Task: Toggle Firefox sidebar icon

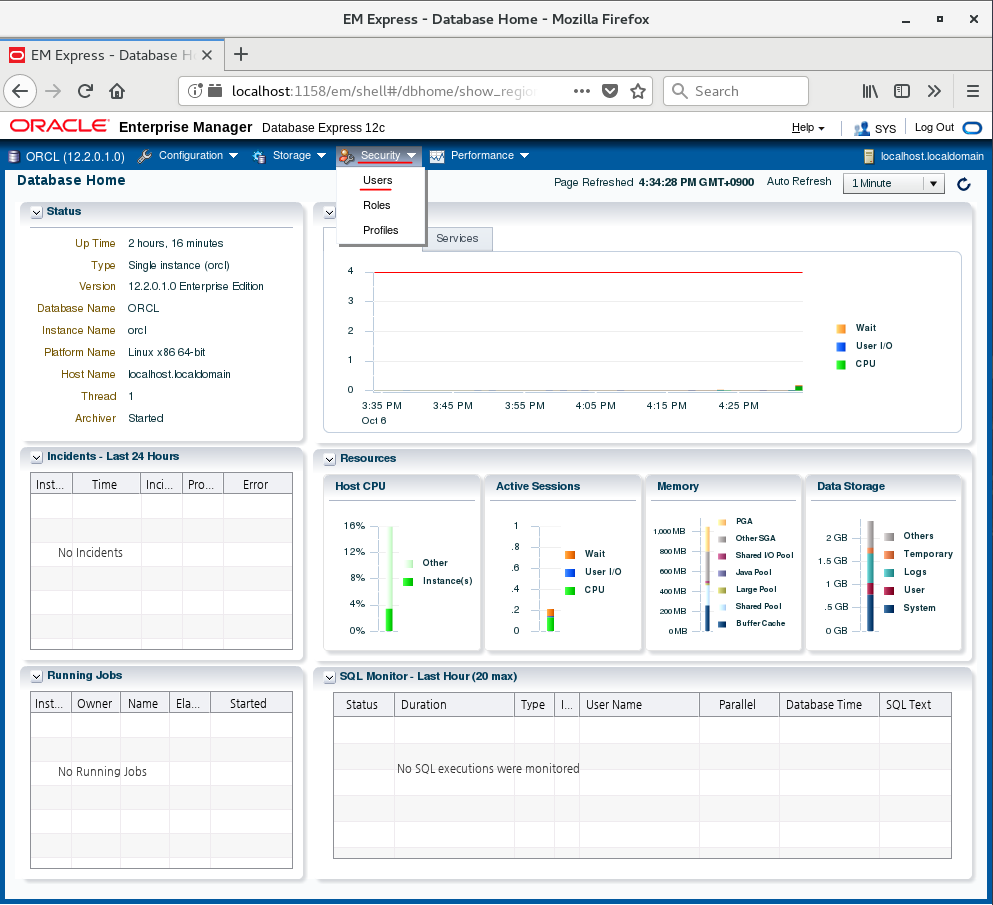Action: pyautogui.click(x=902, y=91)
